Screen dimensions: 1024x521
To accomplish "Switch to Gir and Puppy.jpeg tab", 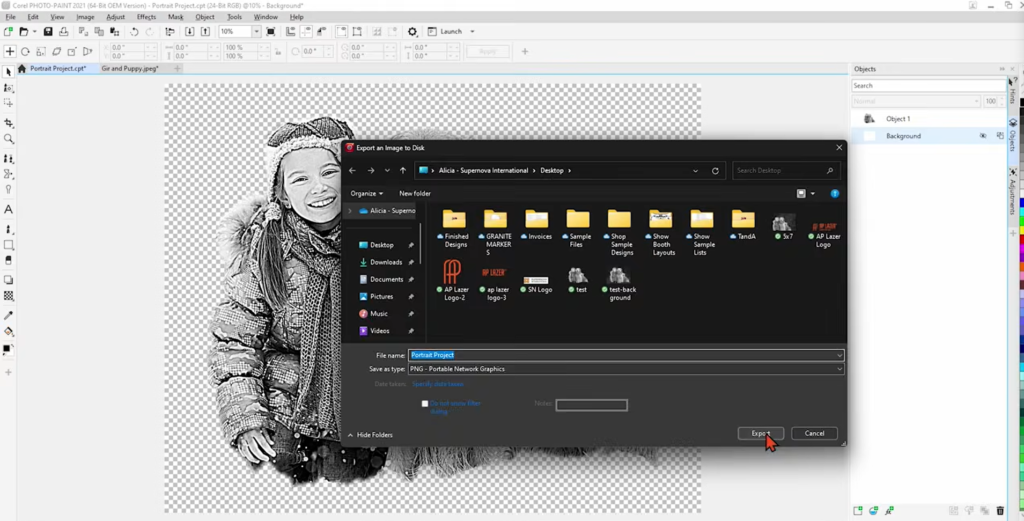I will point(130,69).
